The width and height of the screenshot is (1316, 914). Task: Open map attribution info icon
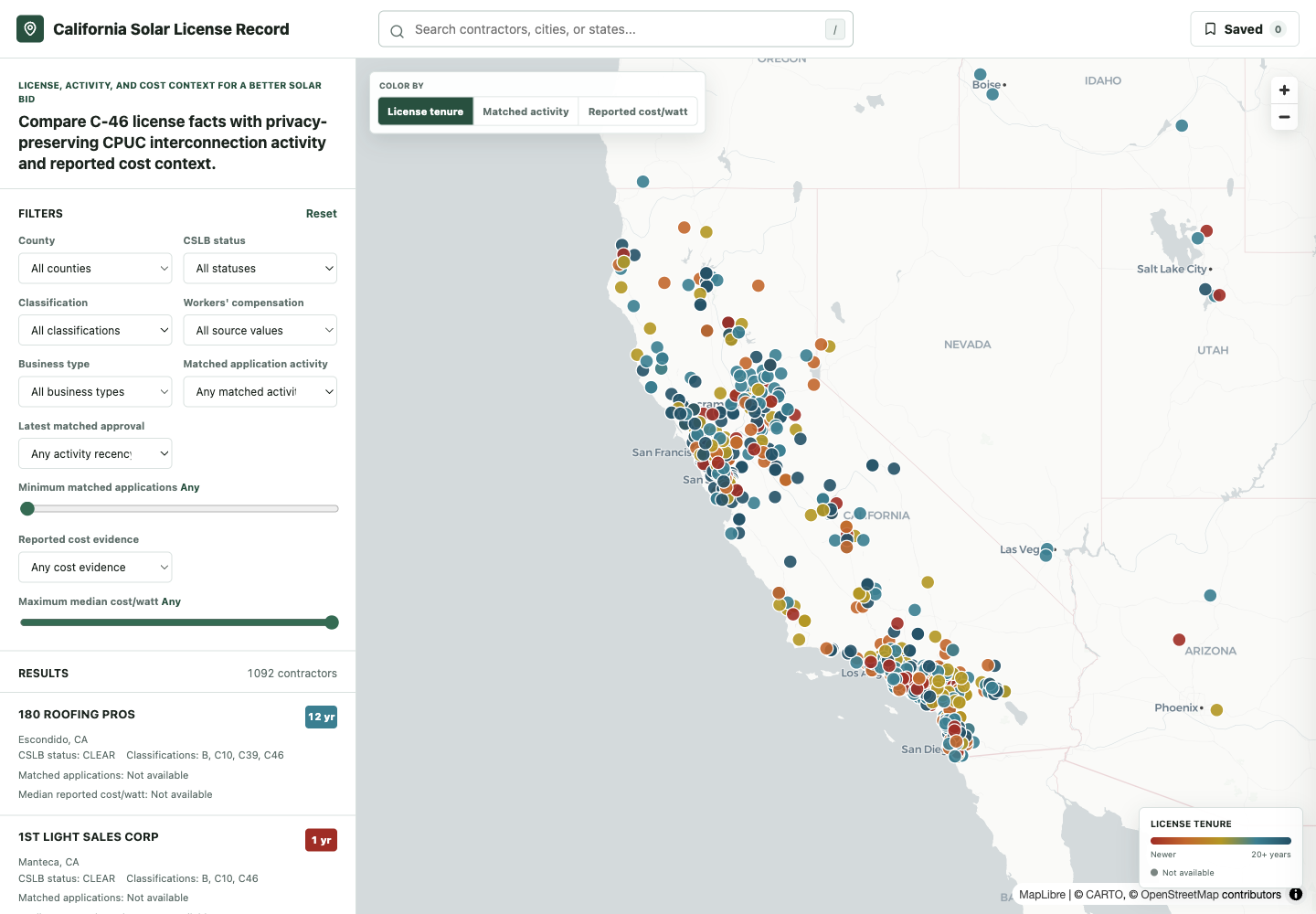tap(1296, 895)
